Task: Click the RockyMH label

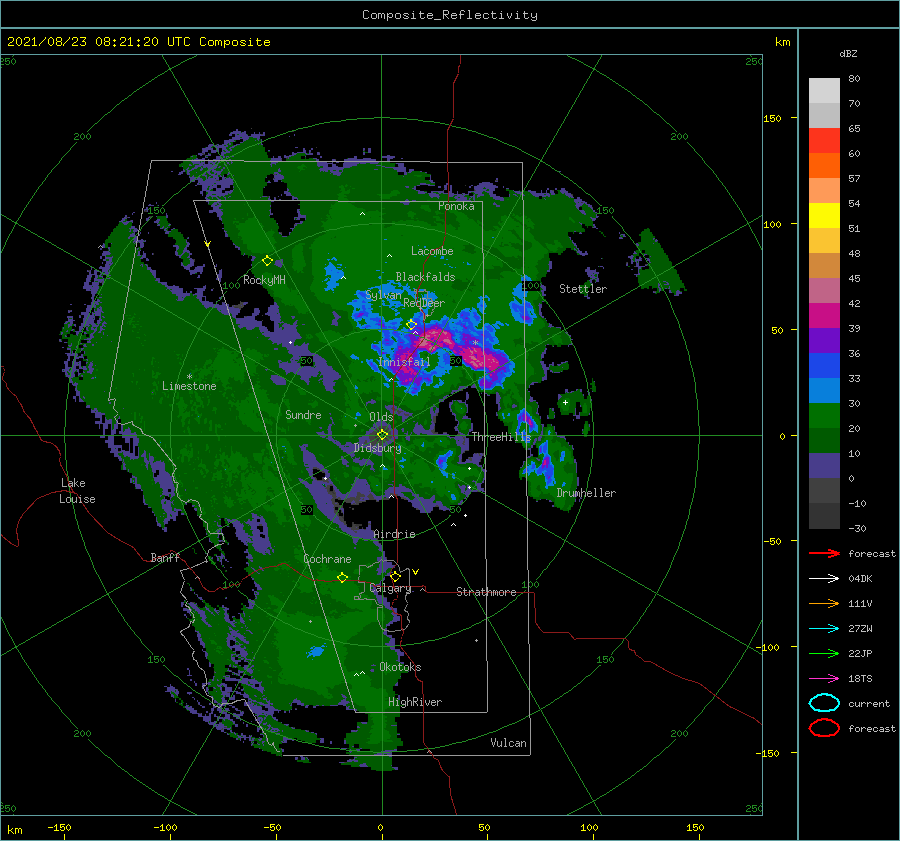Action: (x=264, y=280)
